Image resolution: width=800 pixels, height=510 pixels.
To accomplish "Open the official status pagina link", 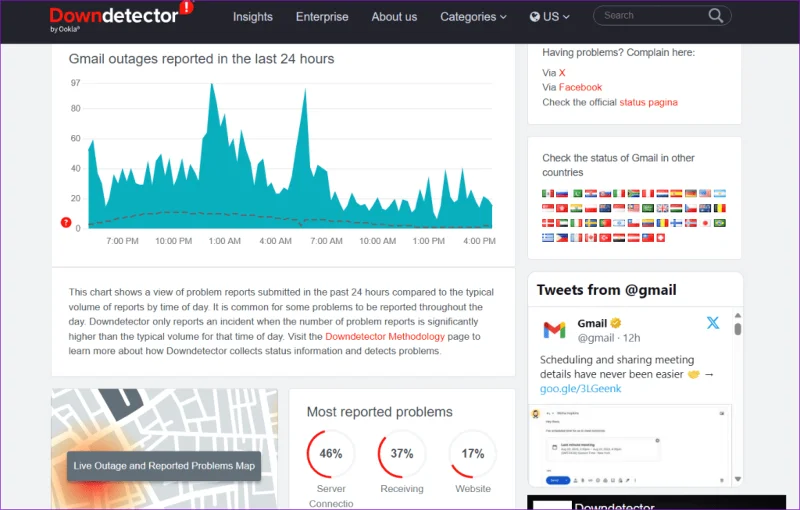I will coord(648,102).
